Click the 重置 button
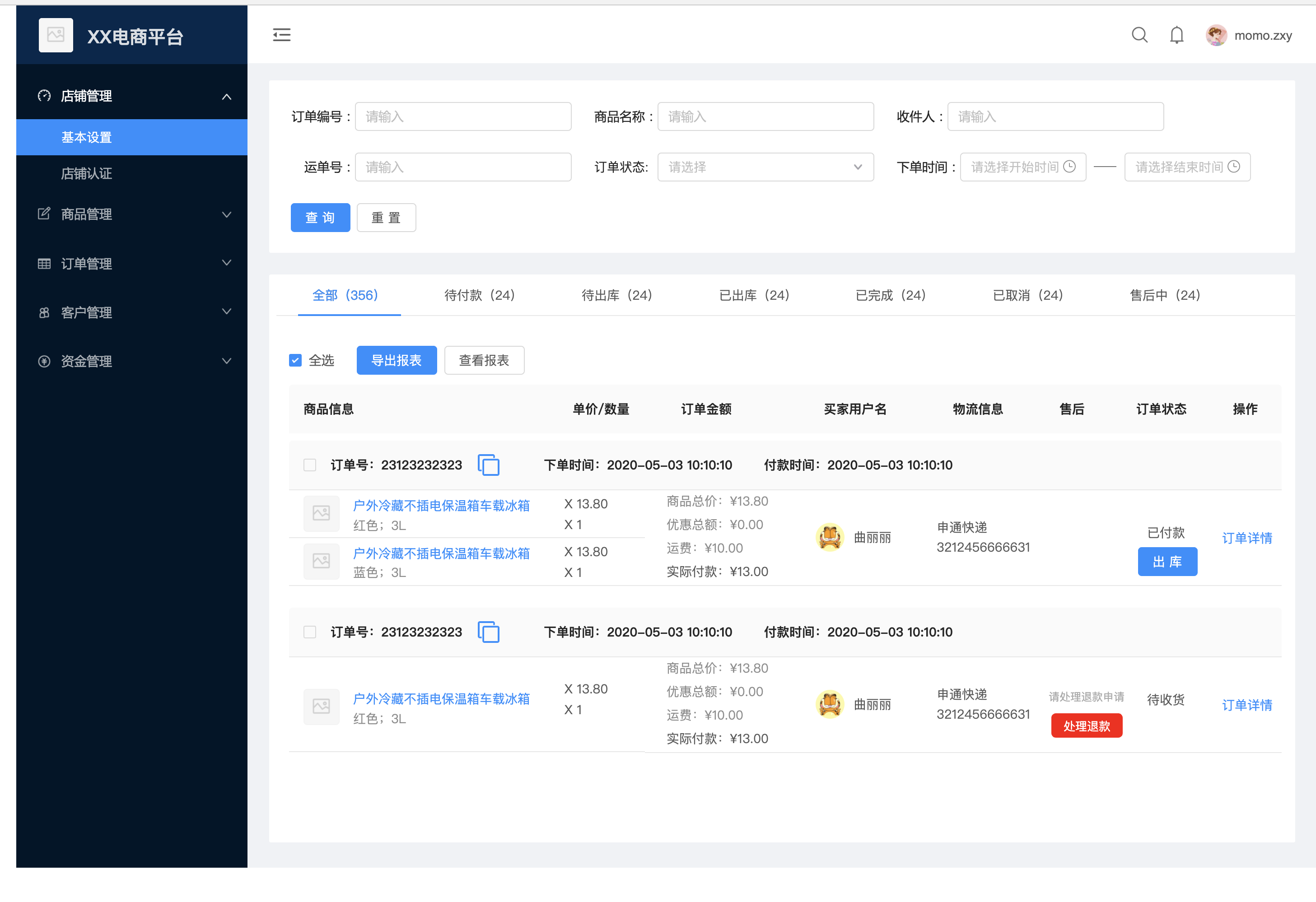This screenshot has width=1316, height=902. (x=386, y=218)
